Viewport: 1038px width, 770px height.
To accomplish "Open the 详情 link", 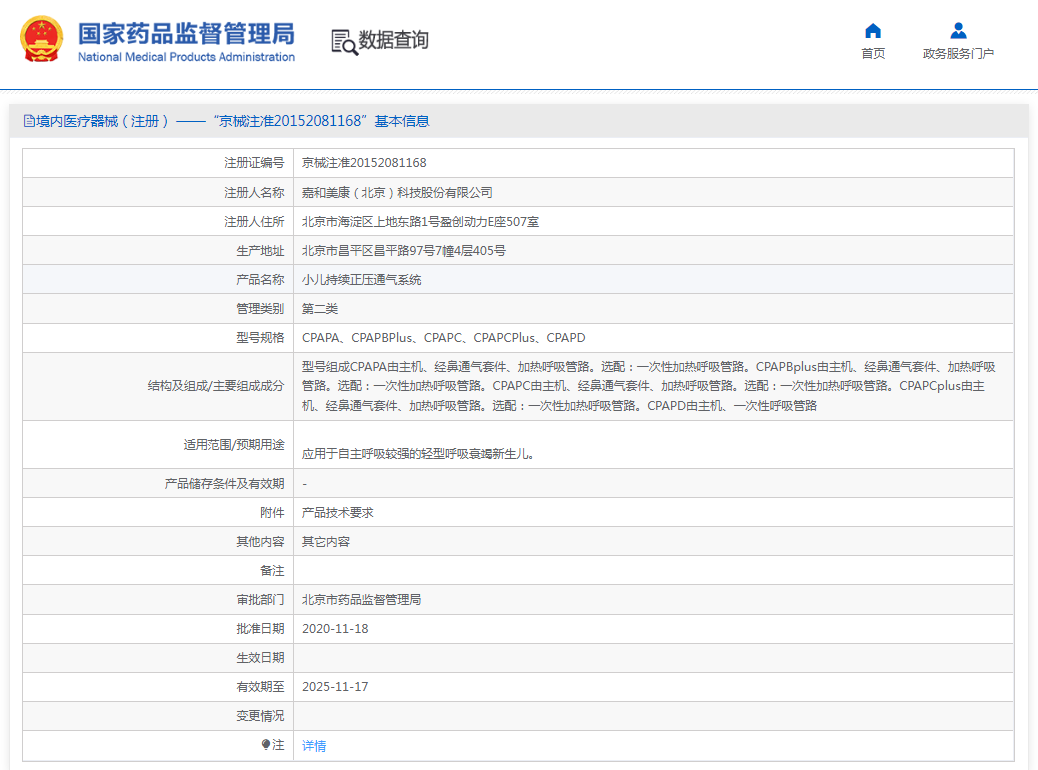I will [314, 746].
